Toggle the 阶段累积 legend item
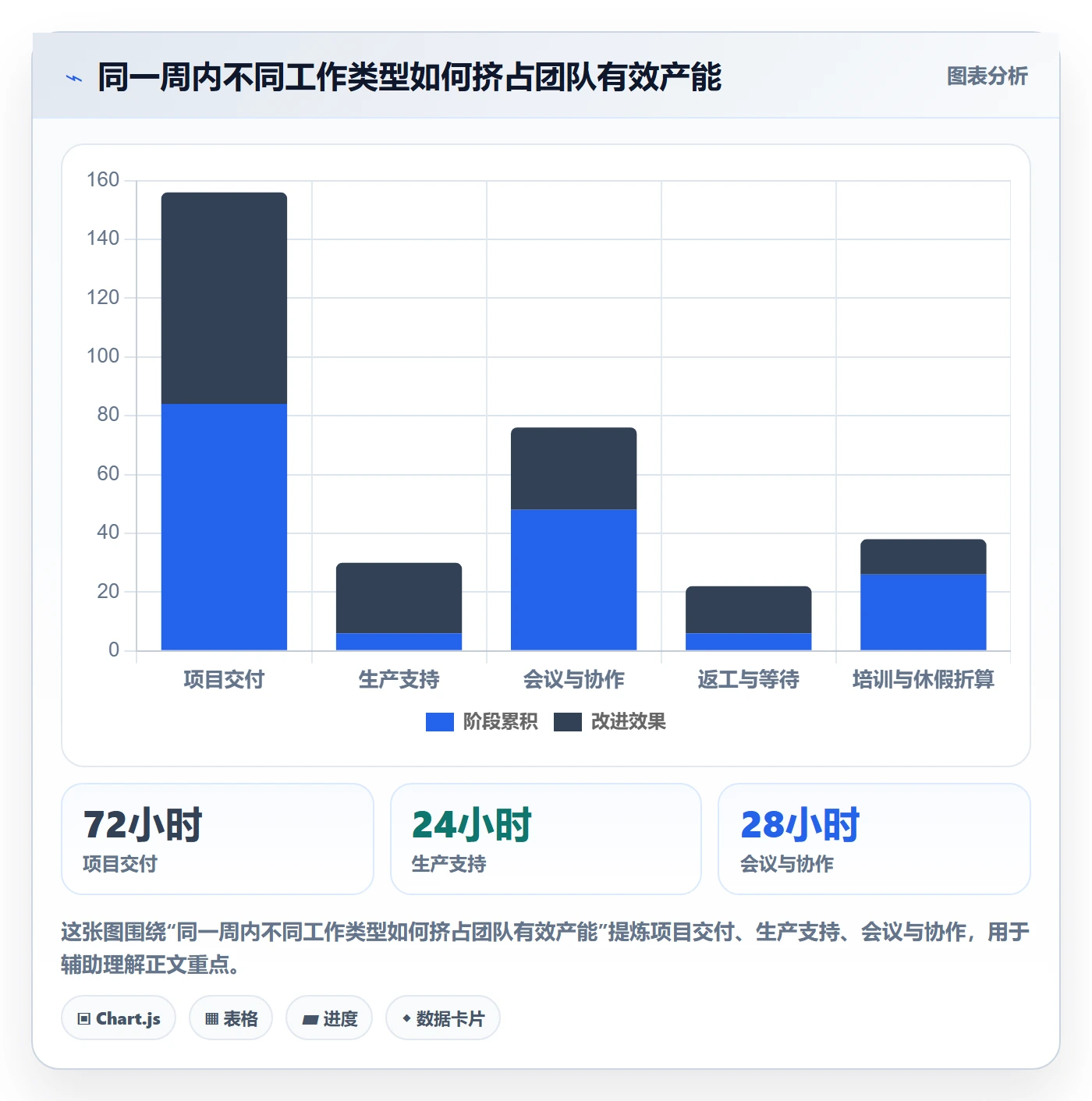 coord(481,722)
